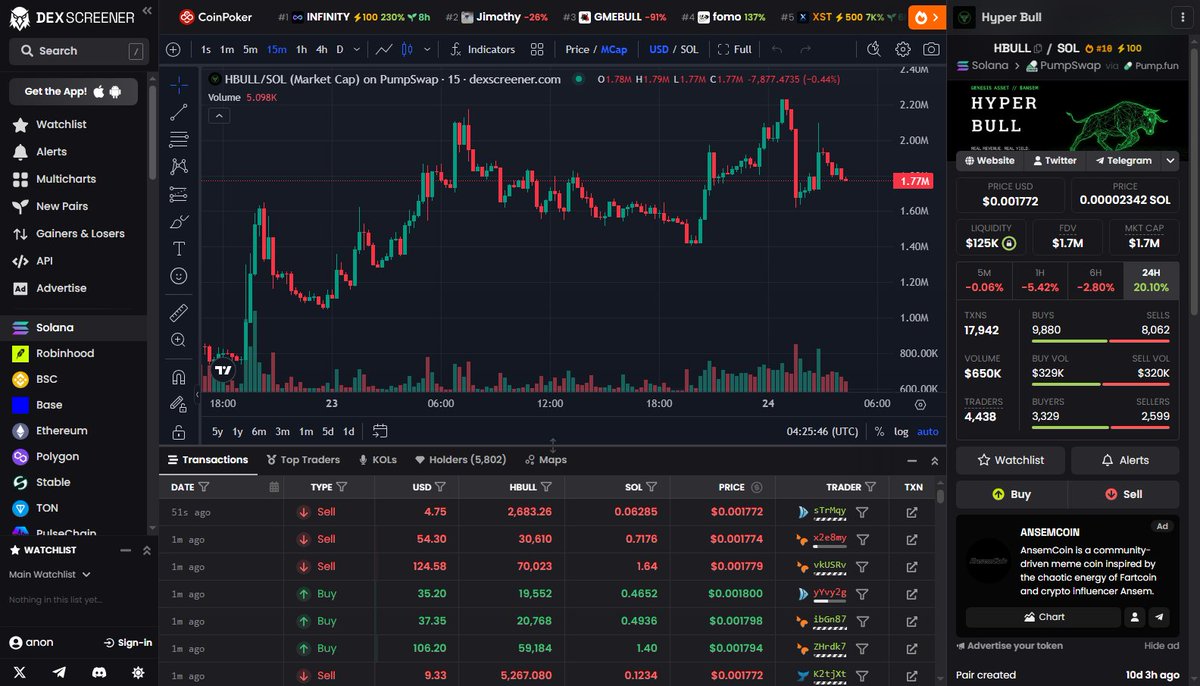
Task: Switch the chart style to line chart
Action: tap(384, 49)
